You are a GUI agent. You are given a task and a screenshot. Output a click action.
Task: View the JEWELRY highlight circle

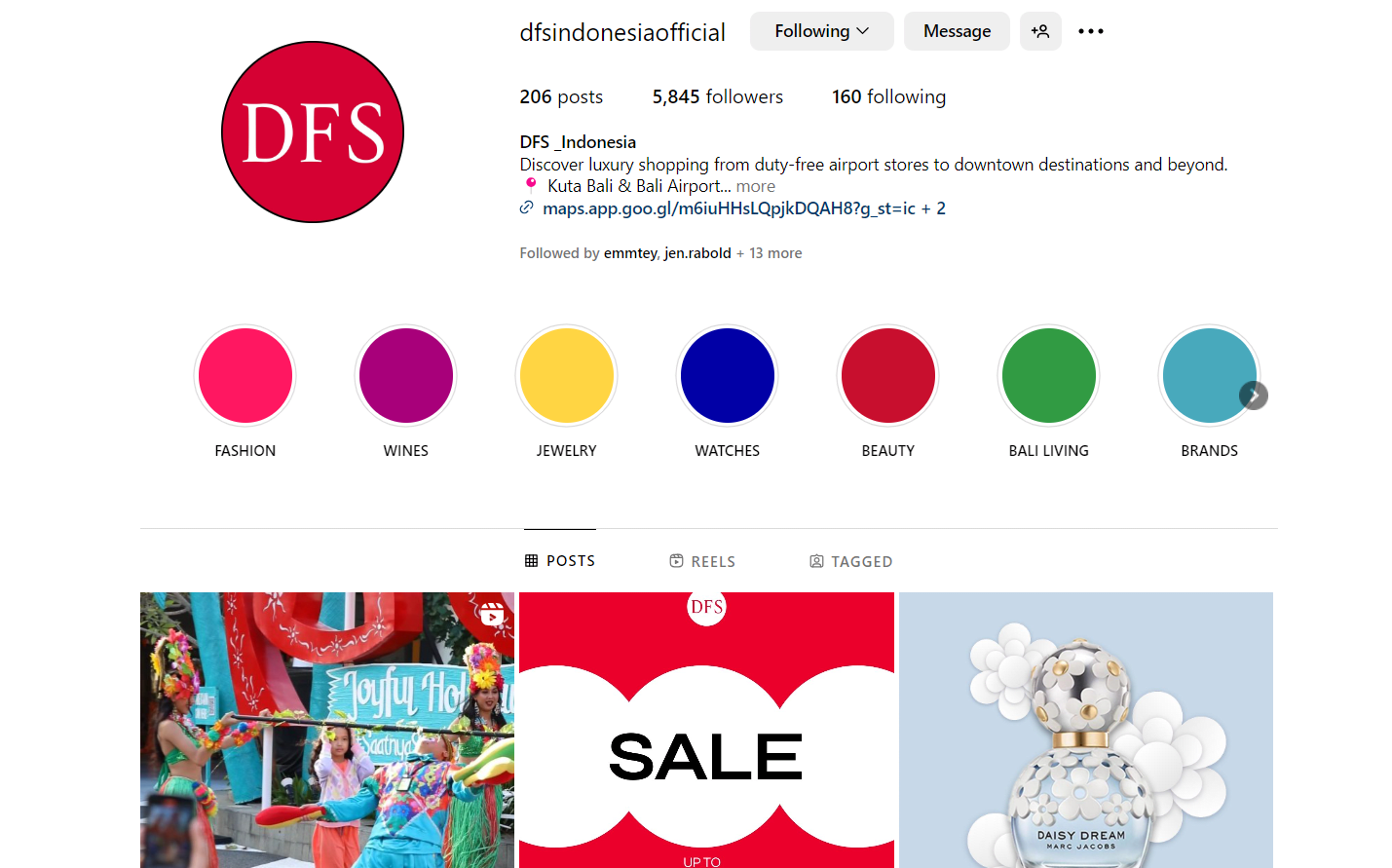[567, 376]
